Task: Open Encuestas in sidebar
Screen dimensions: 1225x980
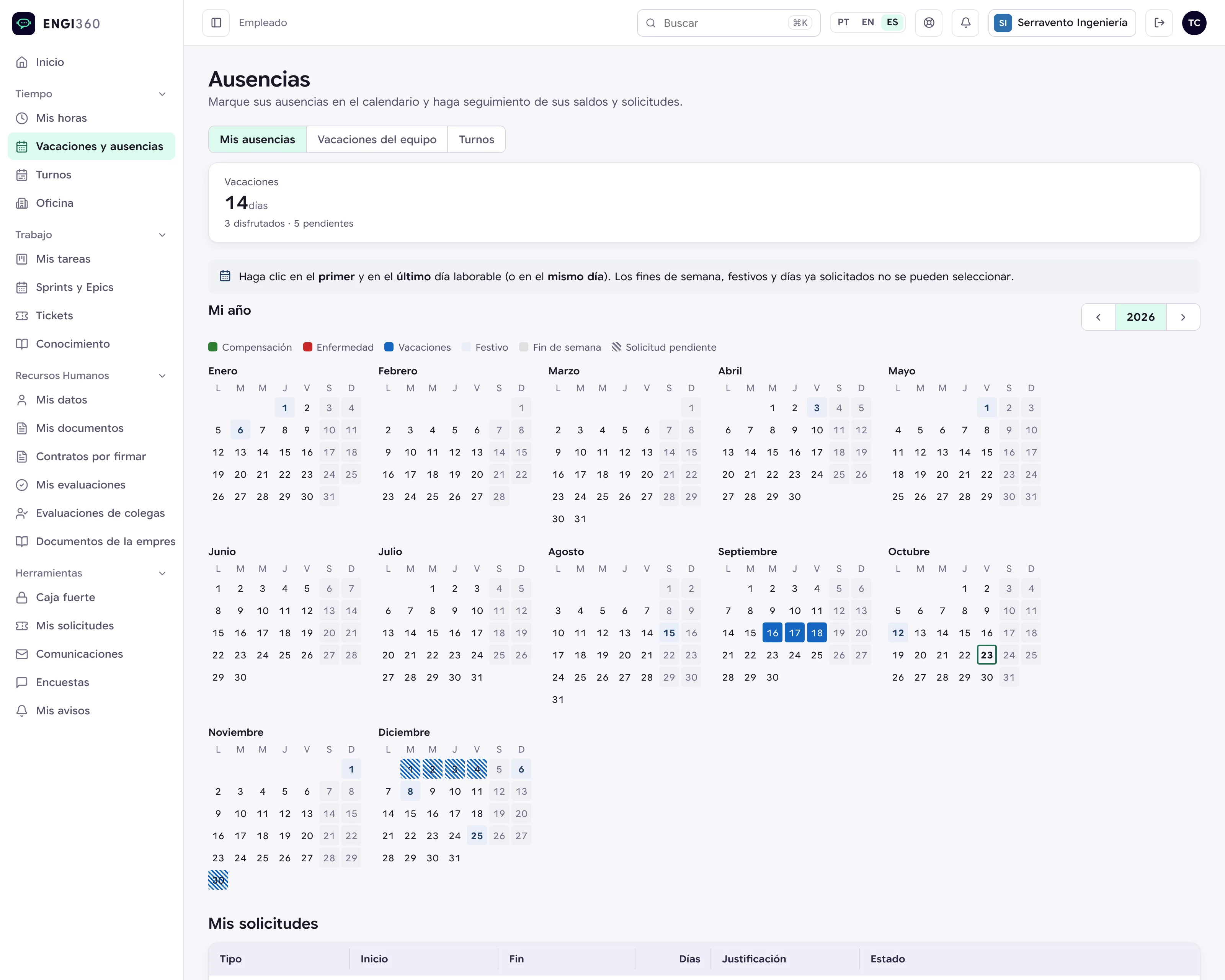Action: click(x=91, y=682)
